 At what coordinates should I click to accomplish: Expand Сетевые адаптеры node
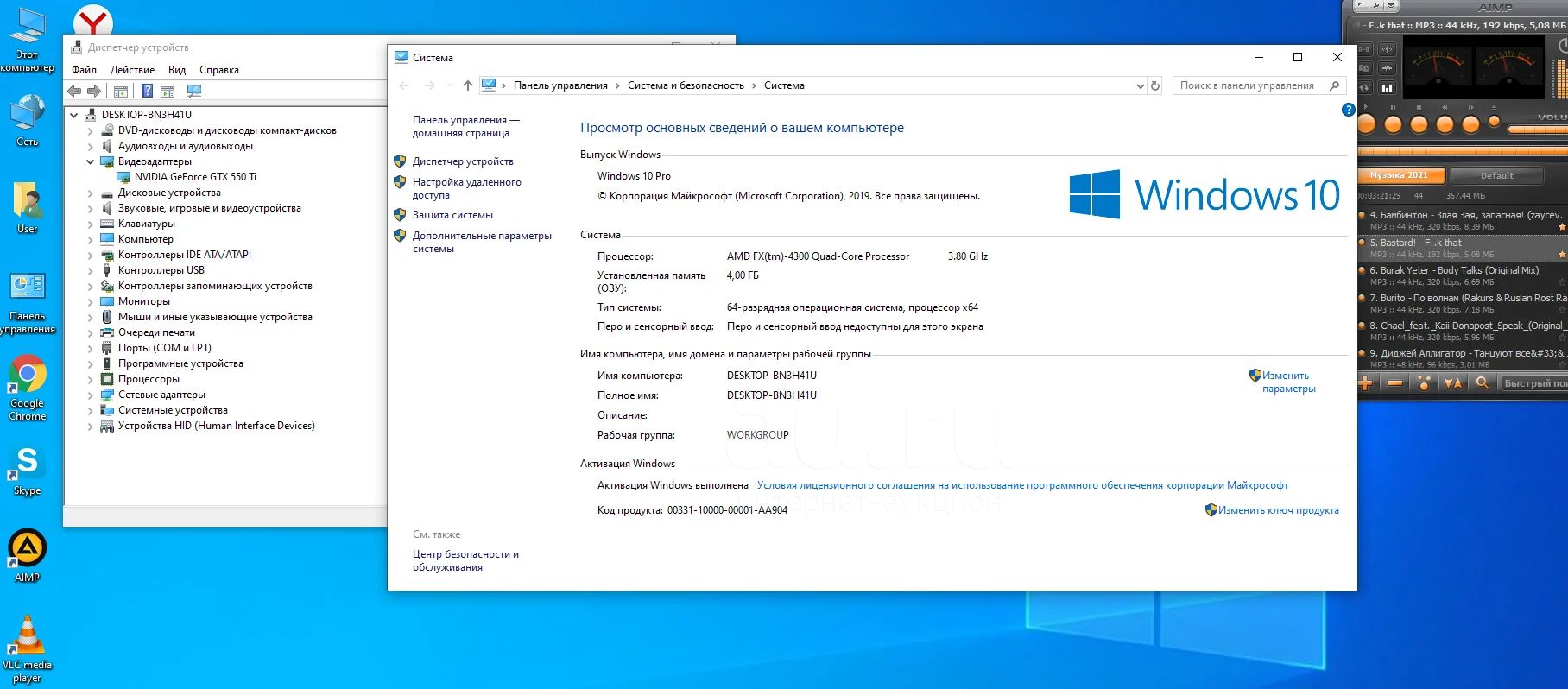(x=90, y=395)
